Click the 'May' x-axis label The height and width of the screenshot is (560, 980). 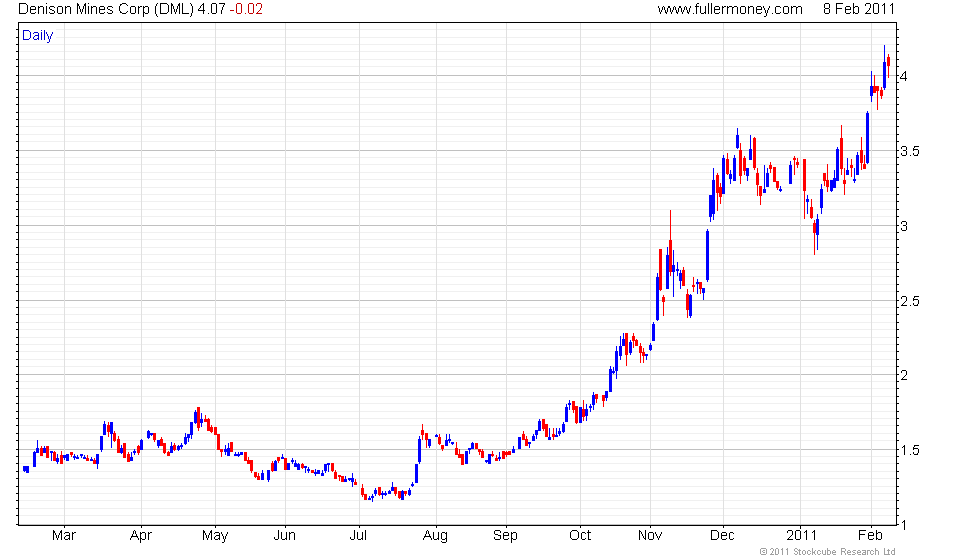pos(215,536)
